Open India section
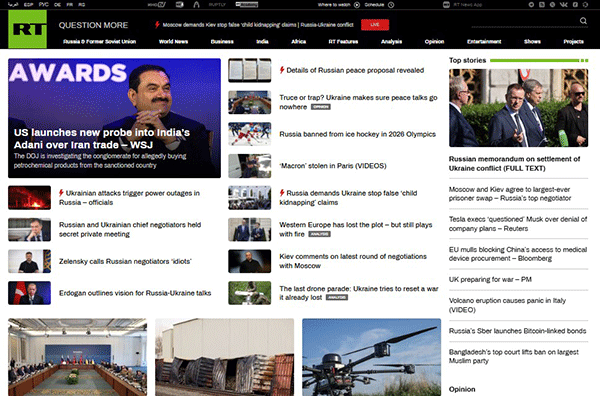Viewport: 600px width, 396px height. coord(262,41)
